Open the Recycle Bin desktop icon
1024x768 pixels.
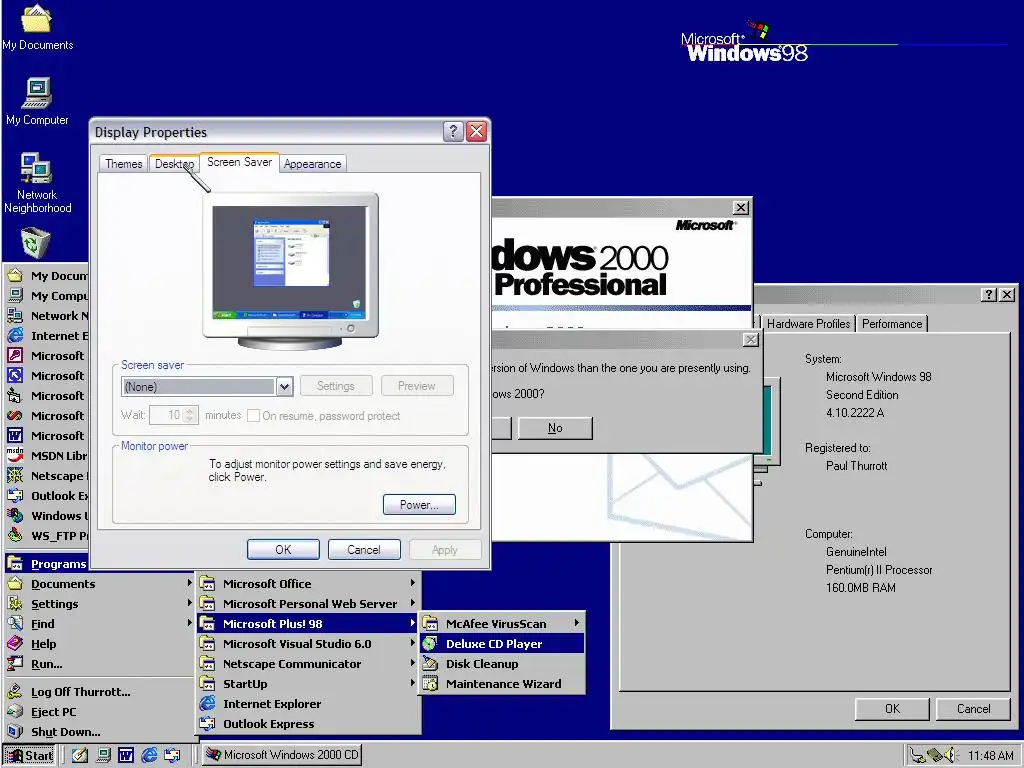point(35,243)
